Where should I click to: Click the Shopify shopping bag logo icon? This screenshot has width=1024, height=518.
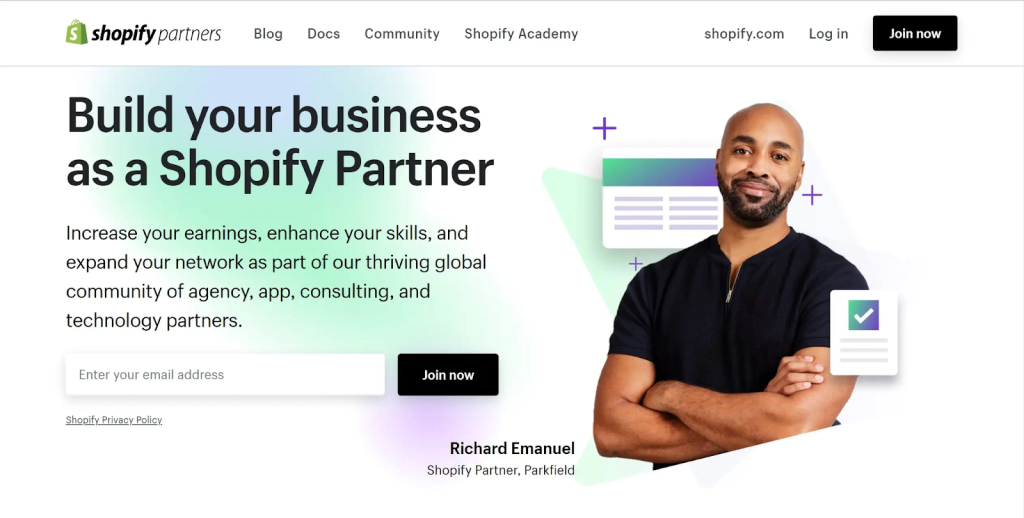76,32
